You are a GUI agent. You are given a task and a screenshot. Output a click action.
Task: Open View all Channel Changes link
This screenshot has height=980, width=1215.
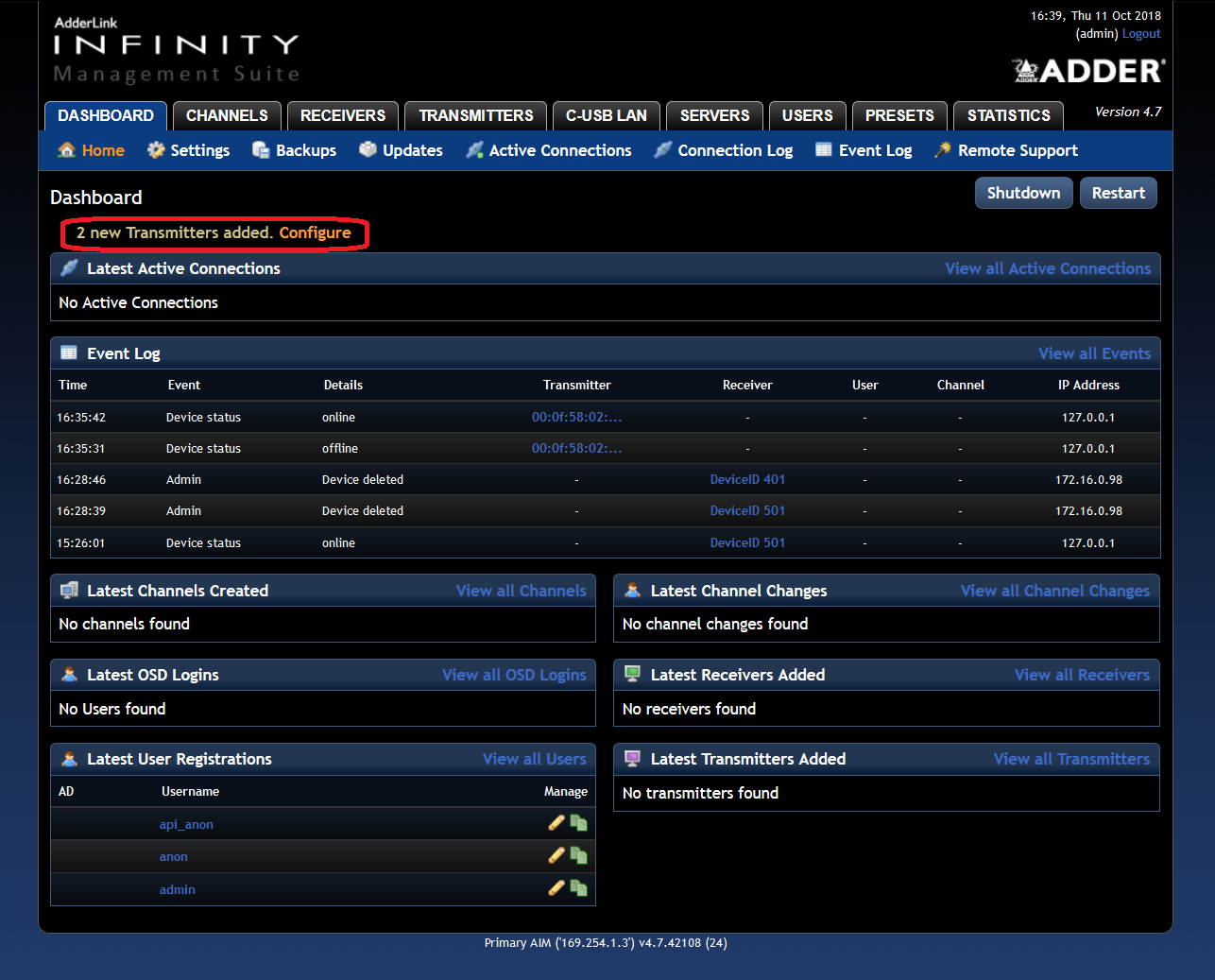(1055, 591)
